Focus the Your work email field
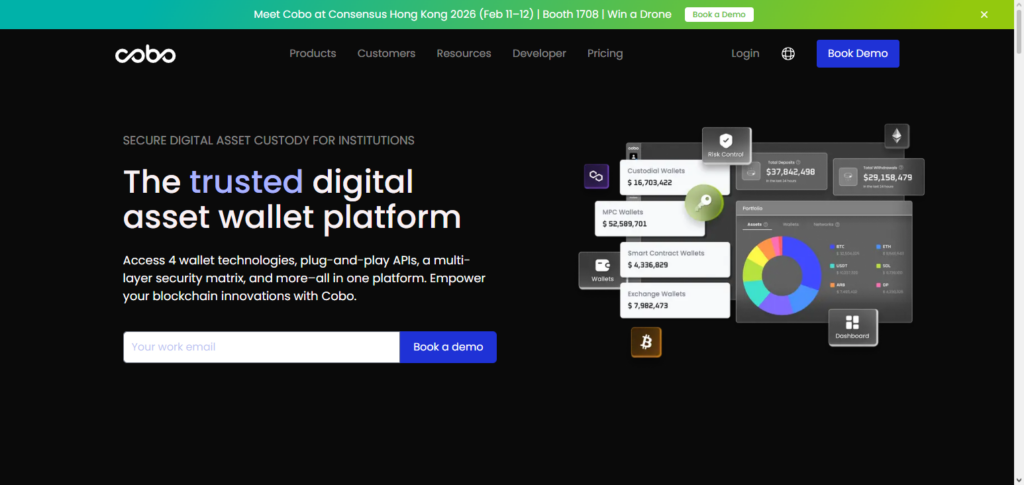This screenshot has width=1024, height=485. click(261, 347)
